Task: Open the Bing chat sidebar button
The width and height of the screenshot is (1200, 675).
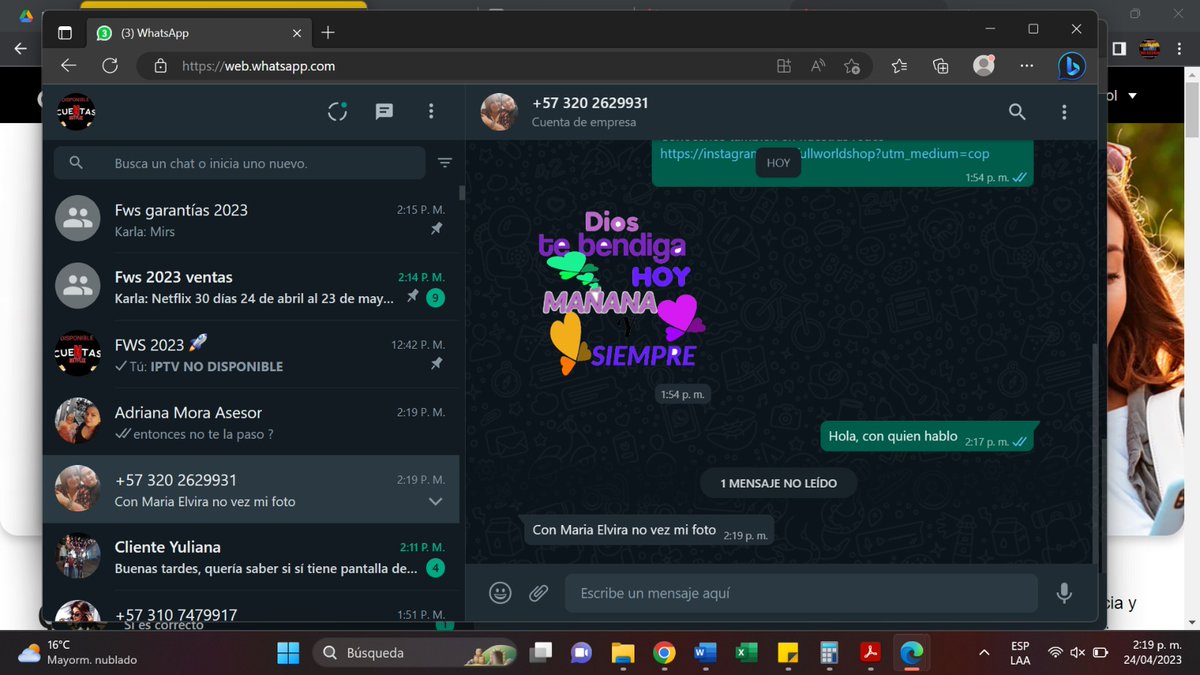Action: click(x=1072, y=66)
